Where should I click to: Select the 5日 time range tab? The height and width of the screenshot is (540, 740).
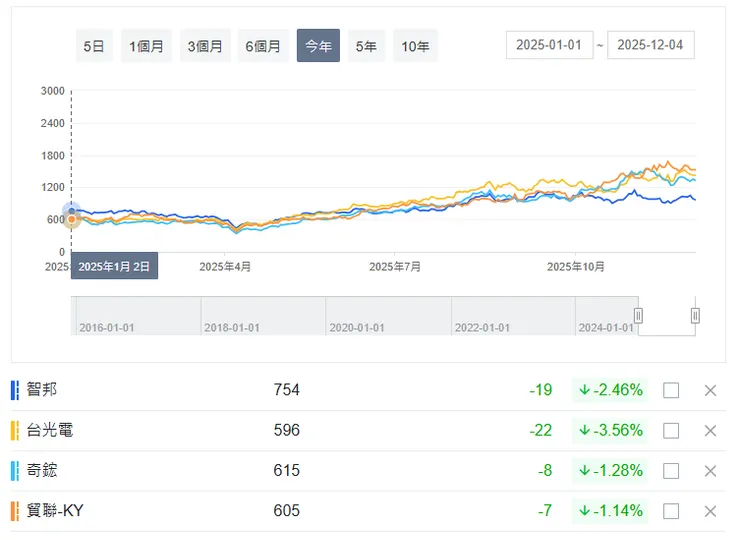pyautogui.click(x=93, y=46)
